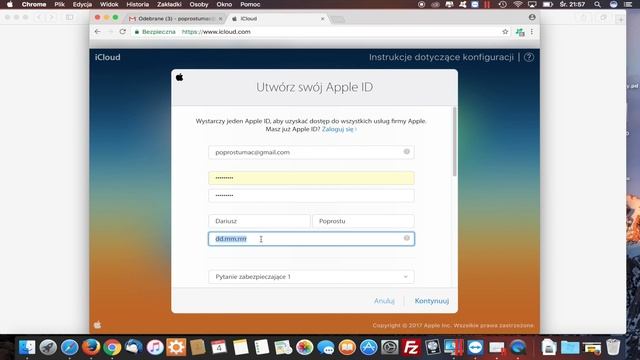Open Thunderbird from the dock
The width and height of the screenshot is (640, 360).
pos(133,347)
